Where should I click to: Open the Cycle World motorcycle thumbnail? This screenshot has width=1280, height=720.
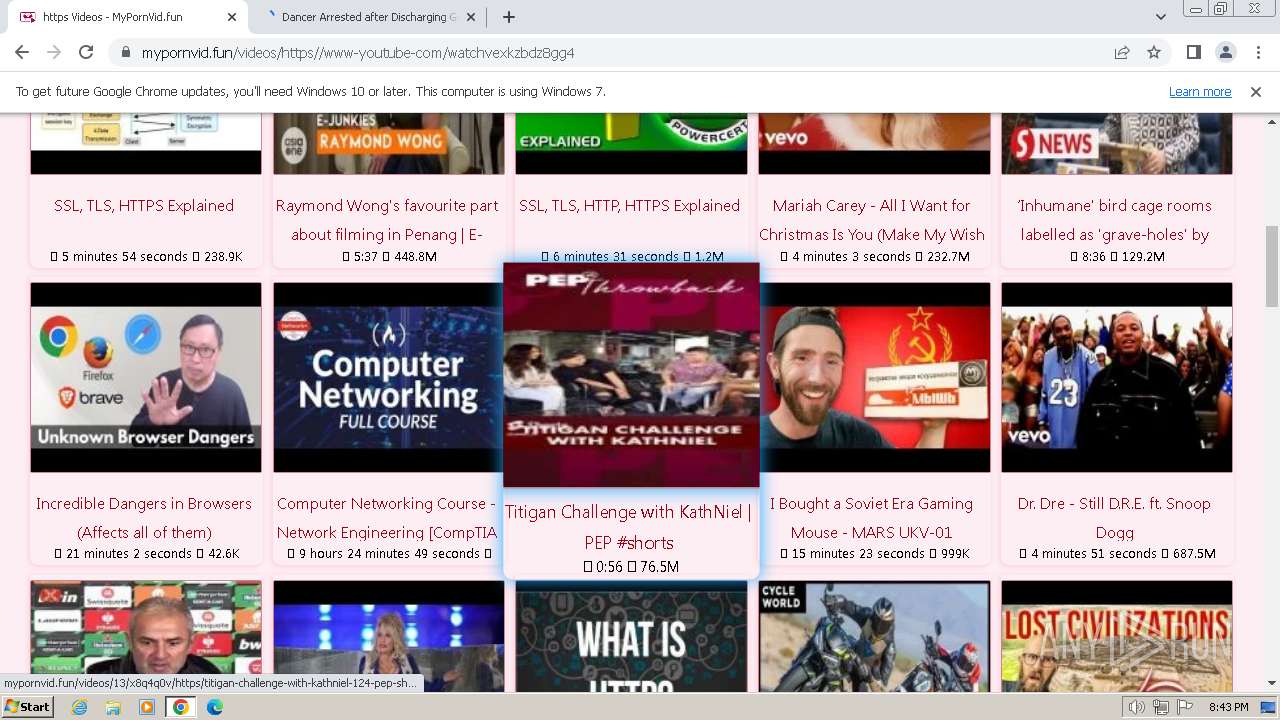click(874, 637)
